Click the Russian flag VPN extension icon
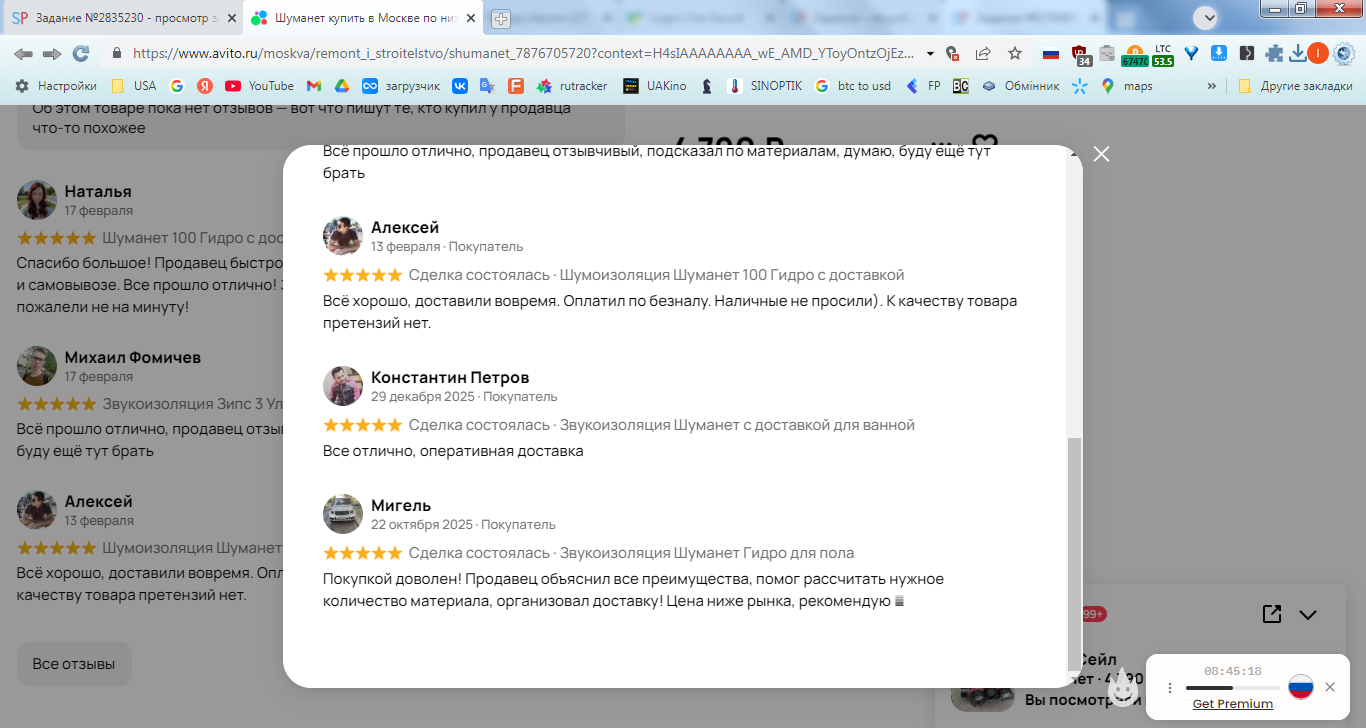 click(x=1050, y=54)
